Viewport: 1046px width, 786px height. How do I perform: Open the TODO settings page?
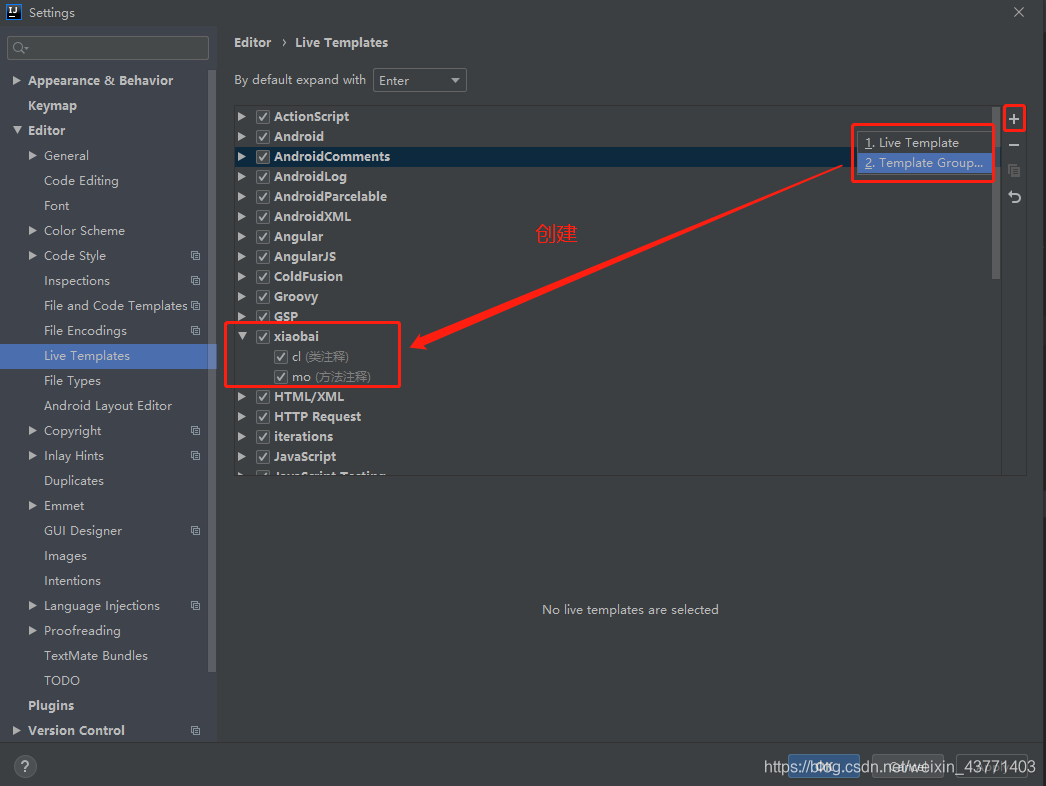pyautogui.click(x=61, y=681)
